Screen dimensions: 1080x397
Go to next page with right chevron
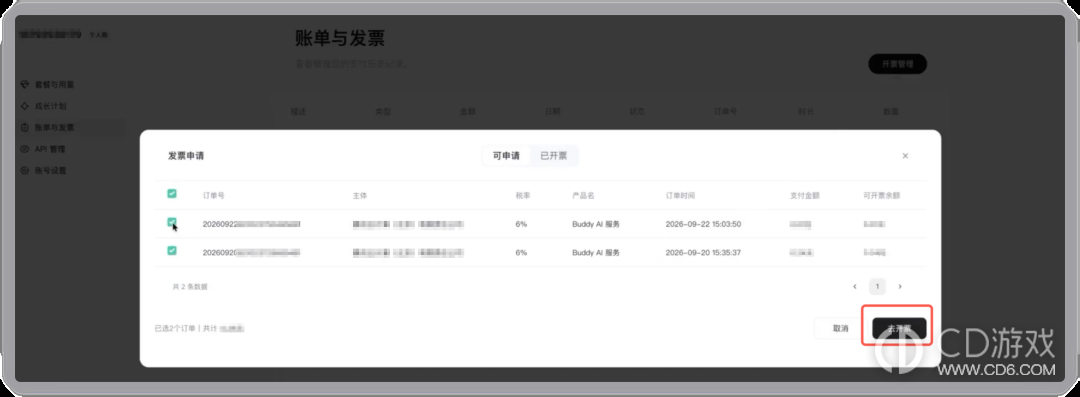click(900, 286)
